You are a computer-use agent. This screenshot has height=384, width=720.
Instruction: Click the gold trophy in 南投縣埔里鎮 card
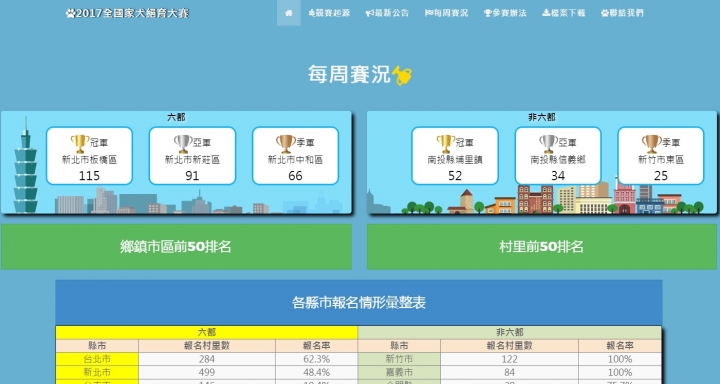445,143
